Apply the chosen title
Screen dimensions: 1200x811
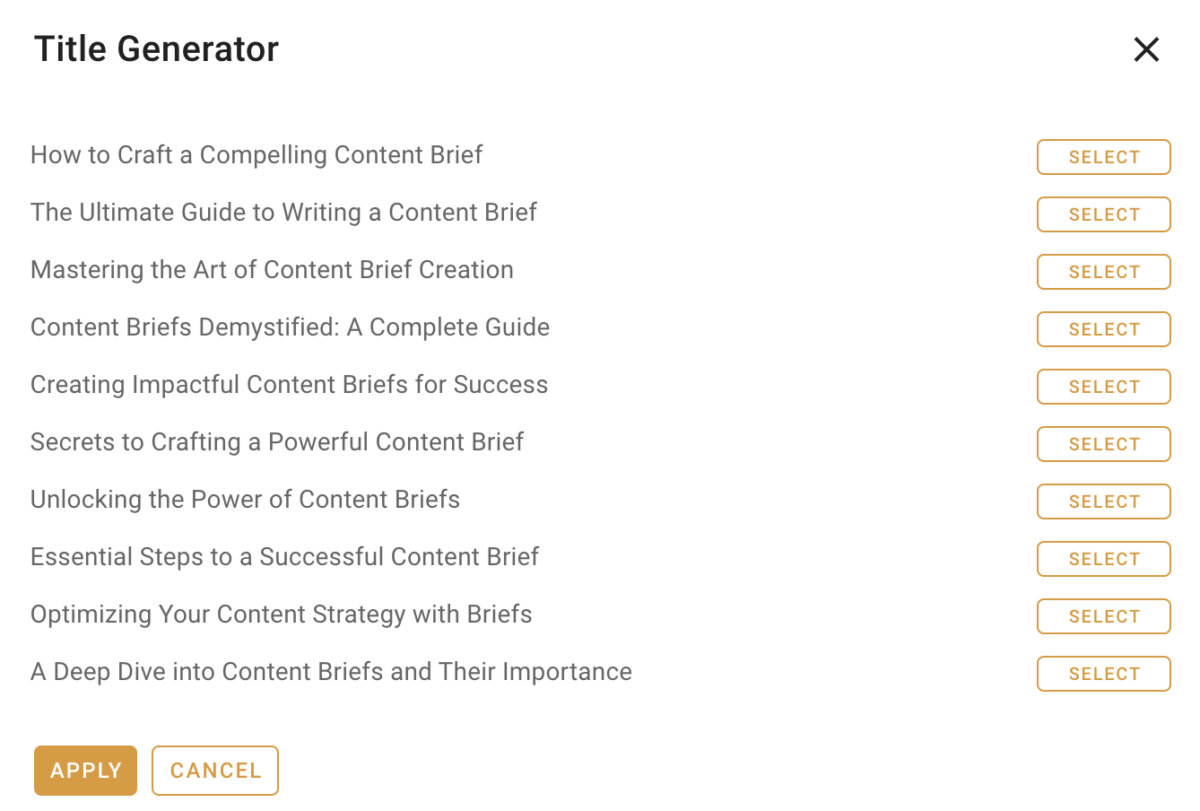coord(85,770)
